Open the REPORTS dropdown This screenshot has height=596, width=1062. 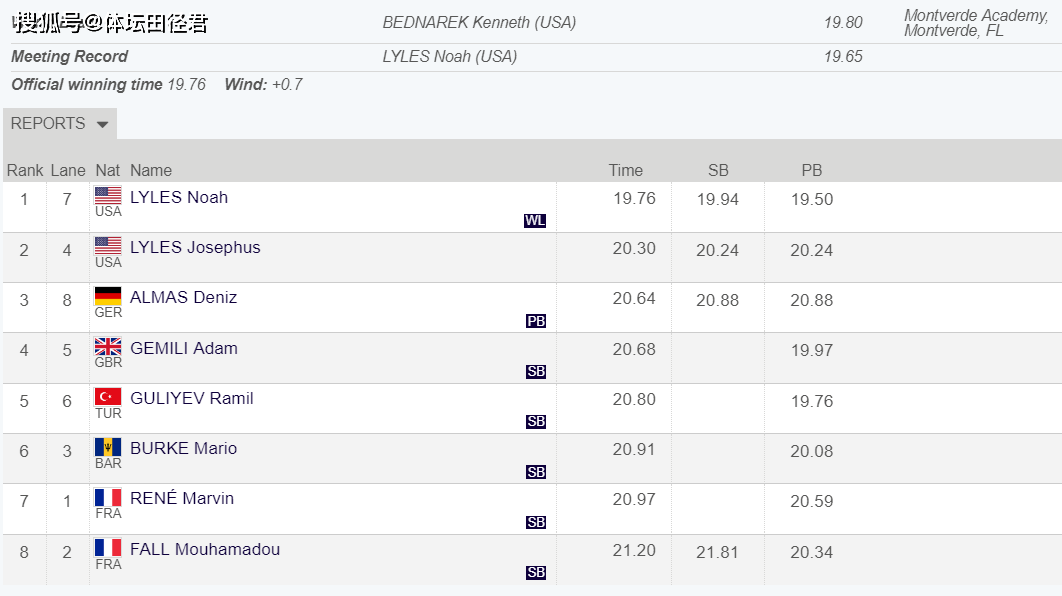(60, 123)
